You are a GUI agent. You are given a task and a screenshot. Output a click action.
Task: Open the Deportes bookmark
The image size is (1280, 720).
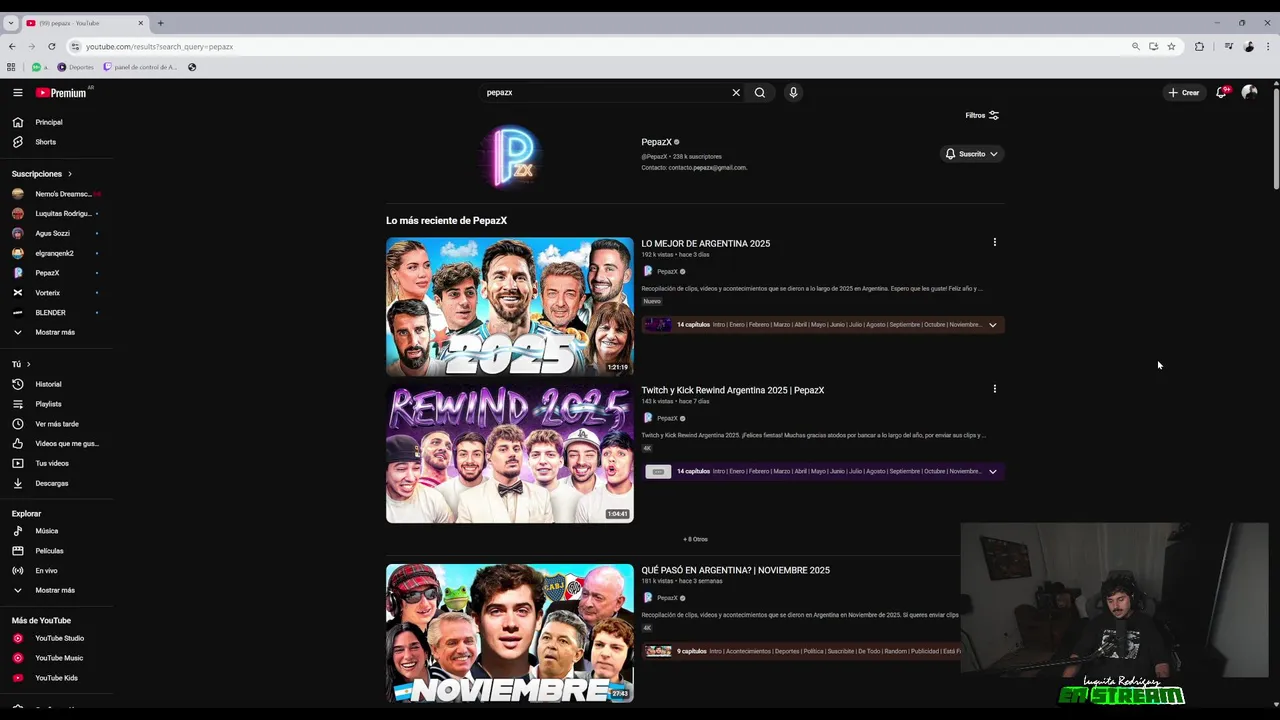pos(76,67)
